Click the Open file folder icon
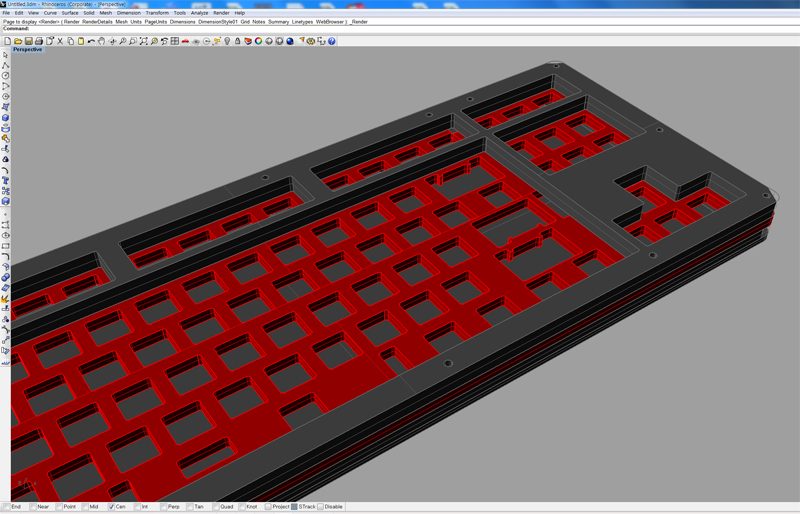This screenshot has width=800, height=514. pyautogui.click(x=18, y=41)
